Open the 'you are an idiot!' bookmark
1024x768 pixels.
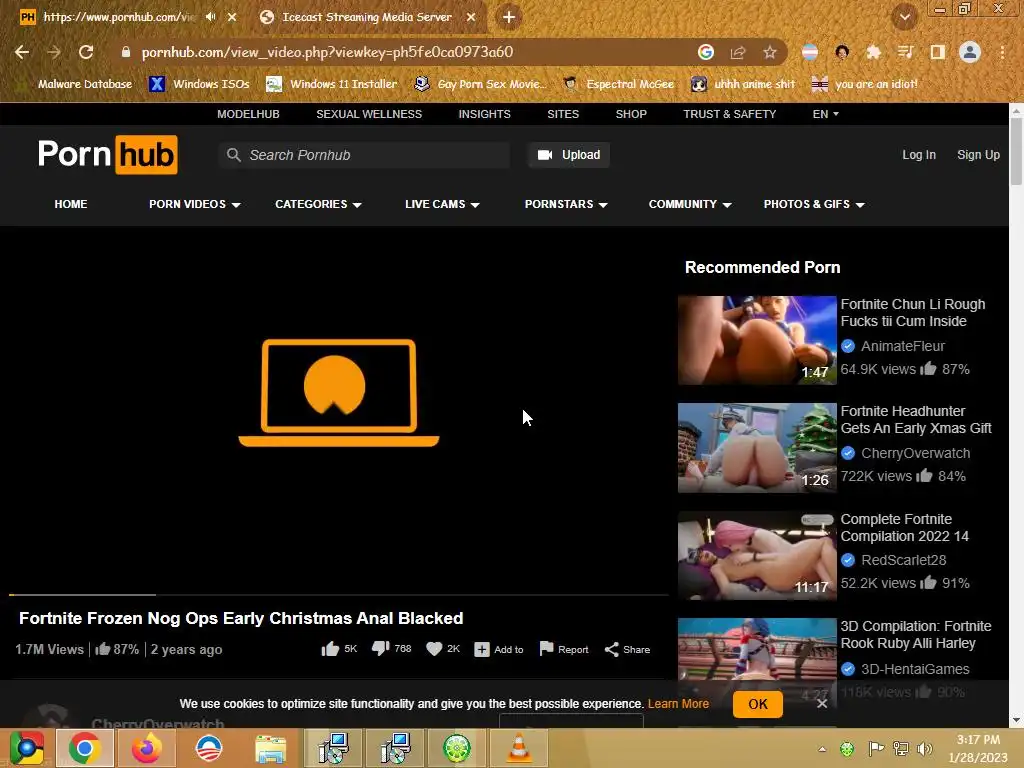pos(865,84)
